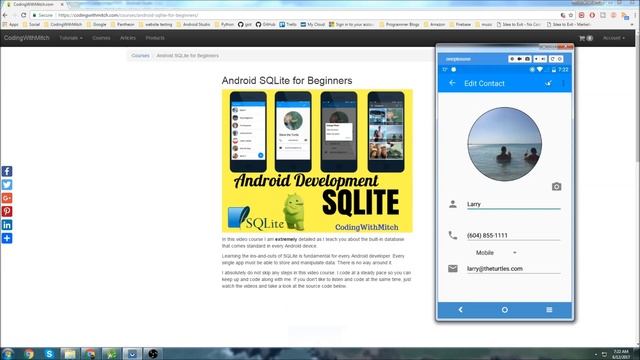
Task: Bookmark this page with the star icon
Action: click(x=571, y=15)
